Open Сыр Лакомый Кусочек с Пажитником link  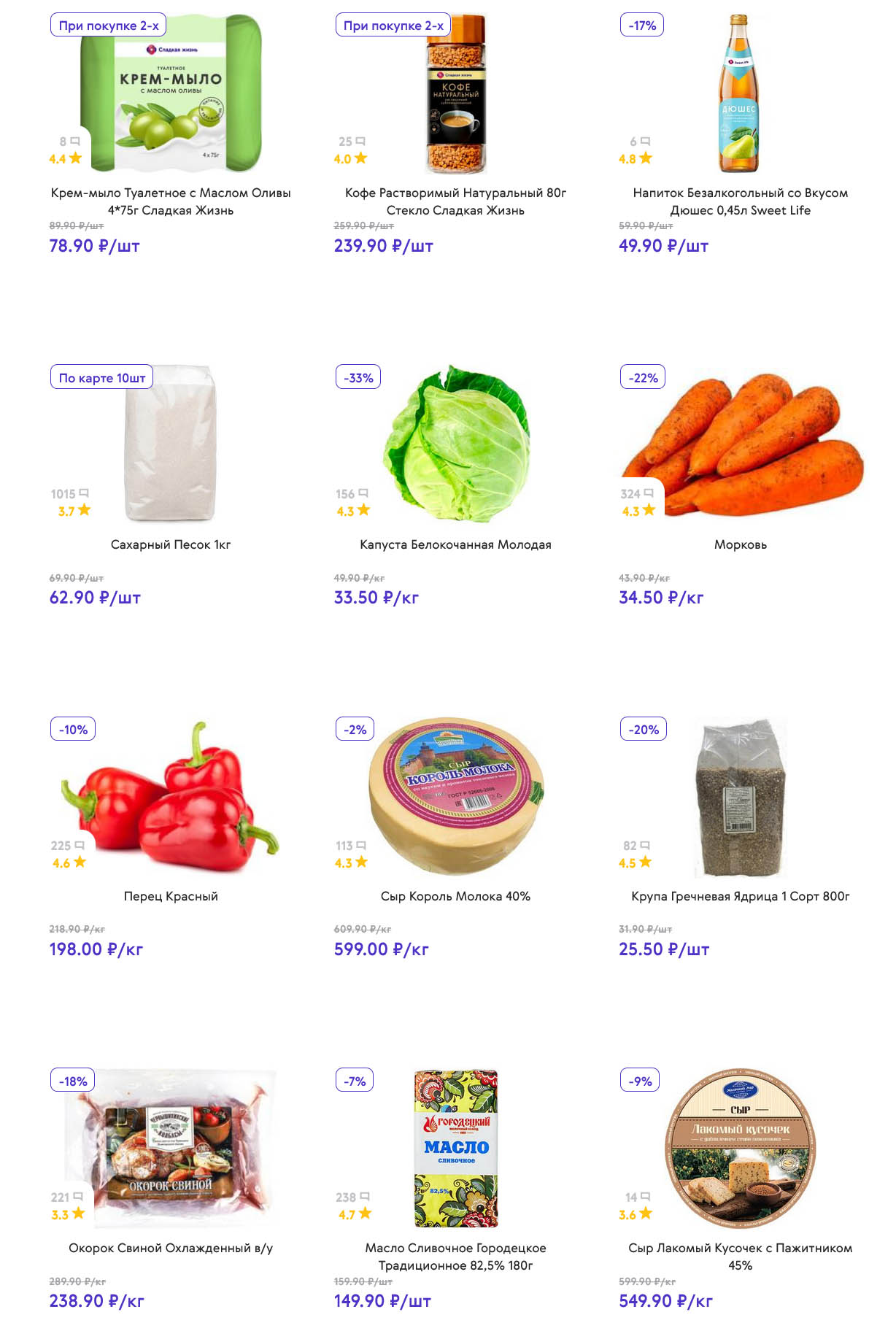coord(740,1257)
